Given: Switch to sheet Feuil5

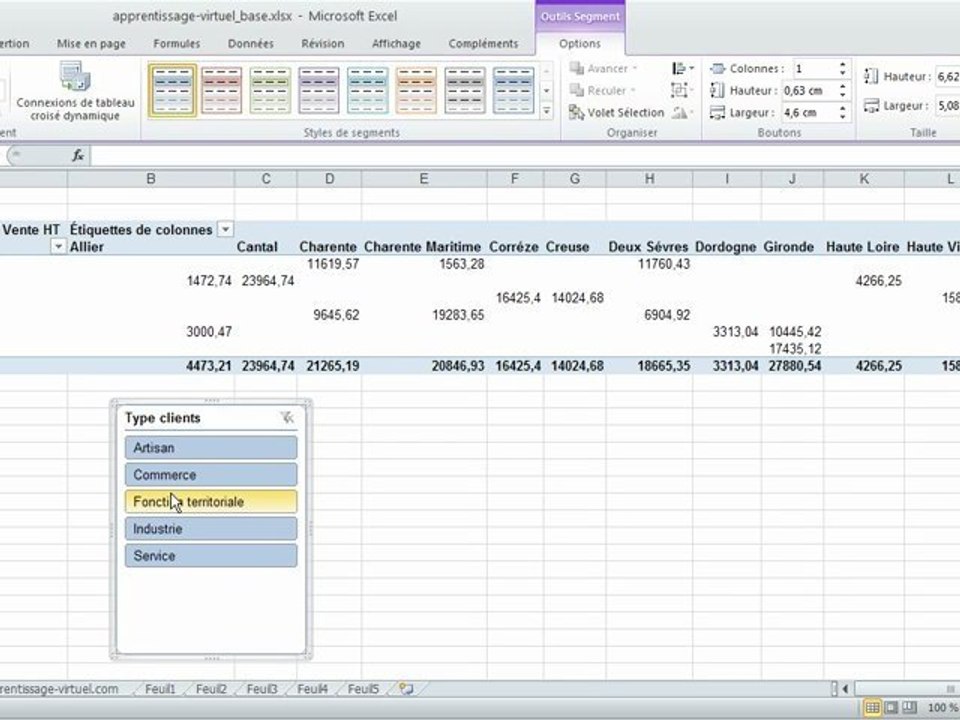Looking at the screenshot, I should (x=364, y=689).
